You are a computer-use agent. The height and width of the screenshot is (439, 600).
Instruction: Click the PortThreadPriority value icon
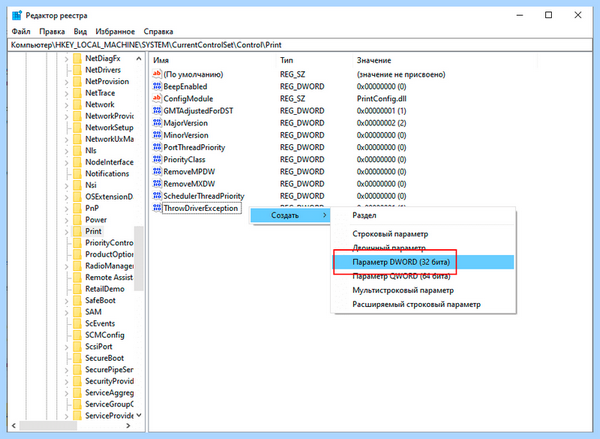pos(157,147)
